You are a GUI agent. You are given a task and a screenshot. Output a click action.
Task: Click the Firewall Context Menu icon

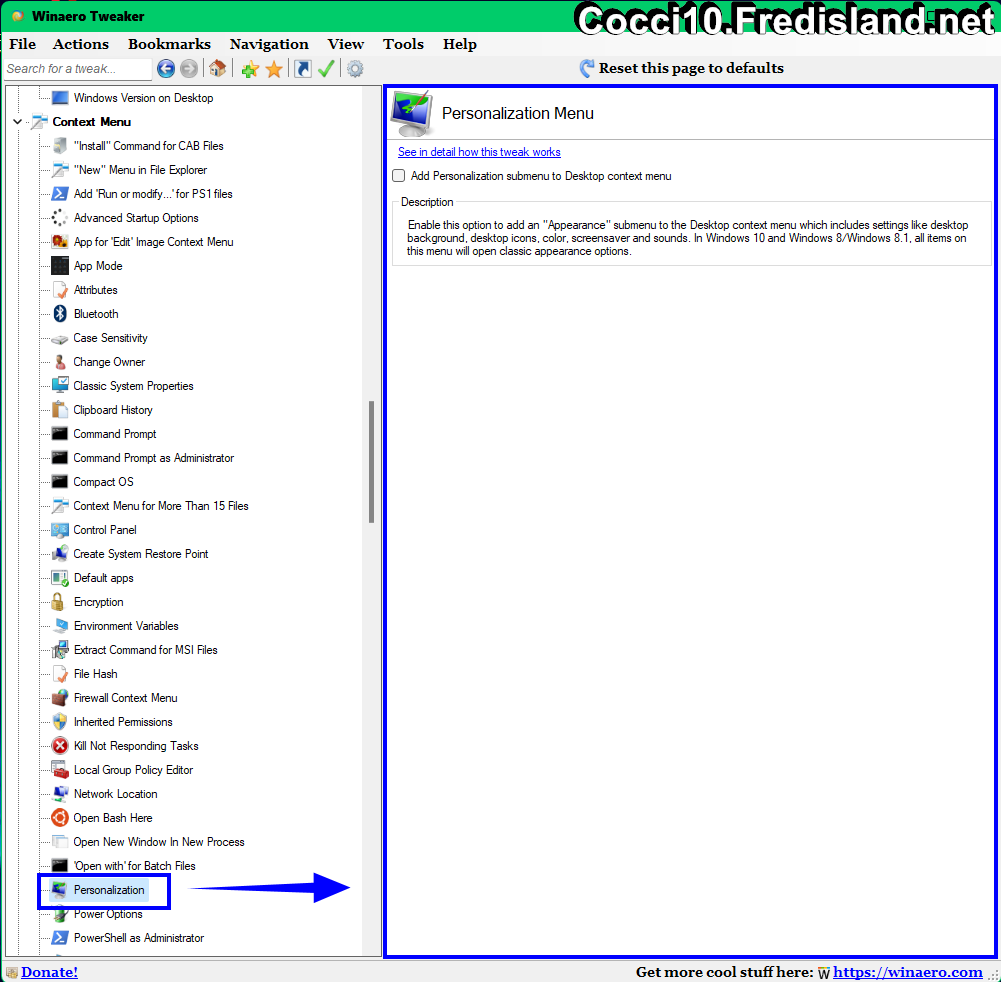click(60, 698)
